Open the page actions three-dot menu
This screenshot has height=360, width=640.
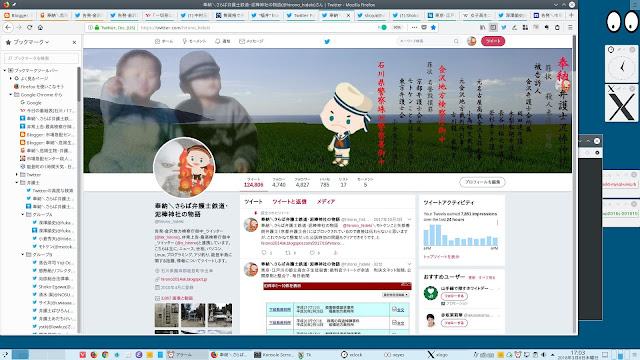point(414,27)
